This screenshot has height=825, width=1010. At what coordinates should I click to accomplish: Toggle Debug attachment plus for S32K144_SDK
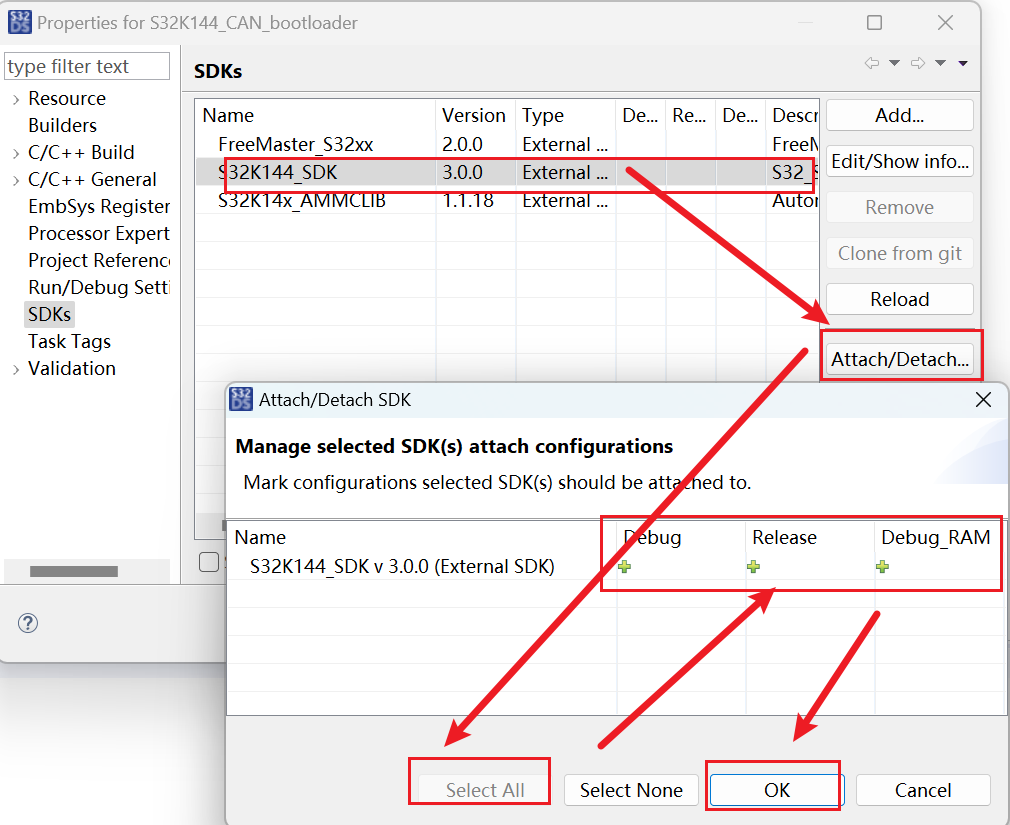pyautogui.click(x=624, y=567)
